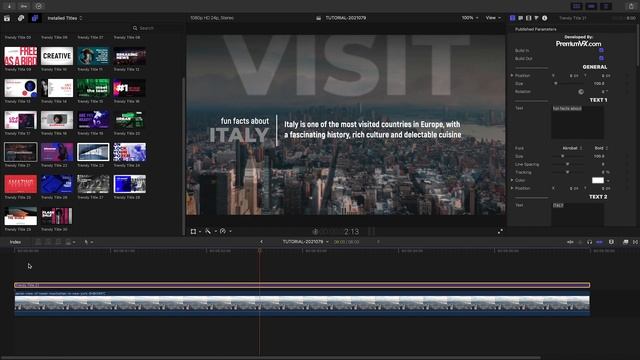Select the CREATIVE title thumbnail
Viewport: 640px width, 360px height.
[57, 56]
